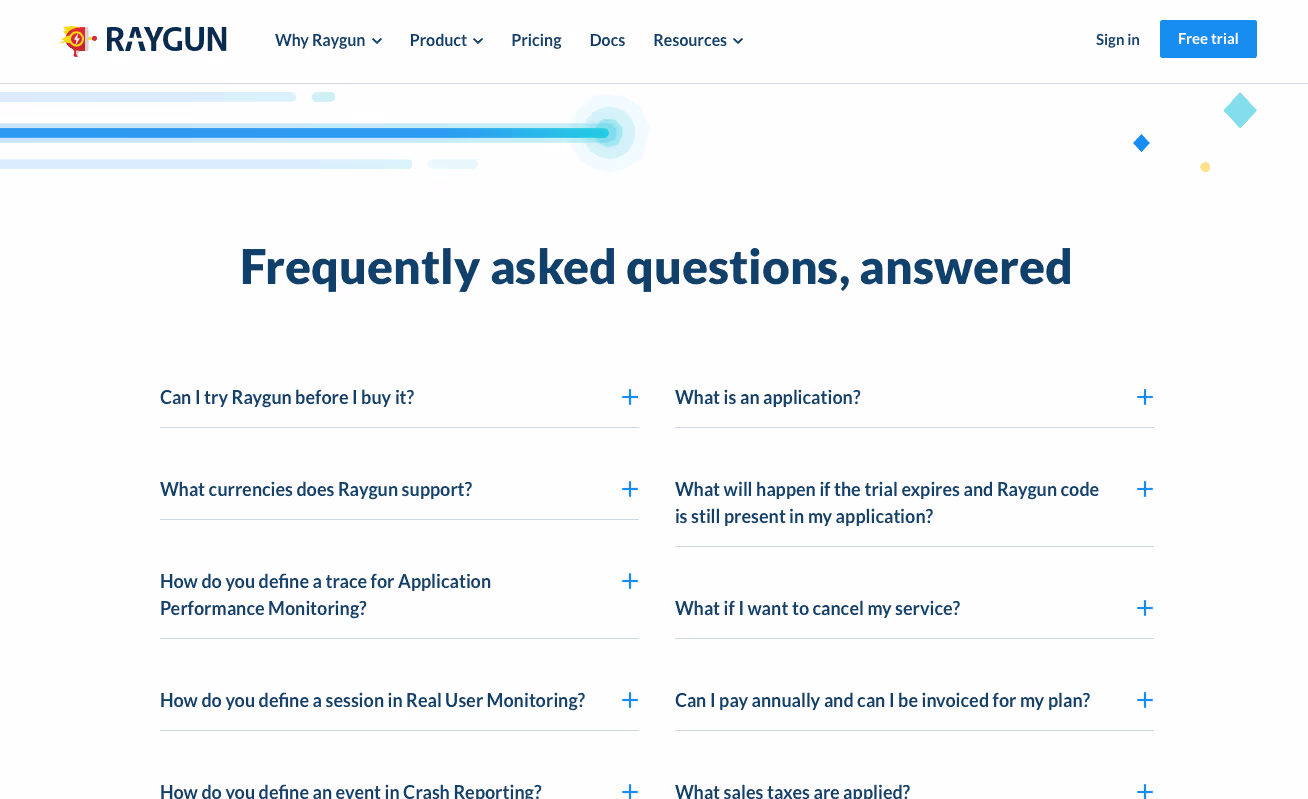Open the trial expires and Raygun code question
Viewport: 1308px width, 799px height.
(x=887, y=503)
